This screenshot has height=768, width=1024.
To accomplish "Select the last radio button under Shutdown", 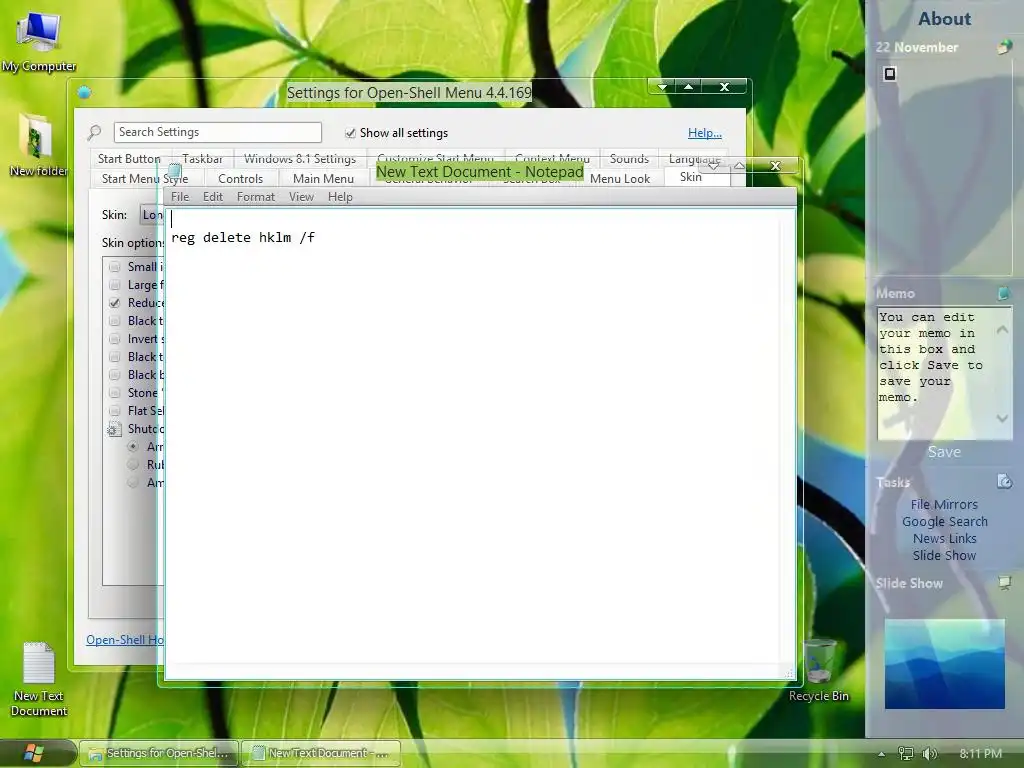I will tap(133, 483).
